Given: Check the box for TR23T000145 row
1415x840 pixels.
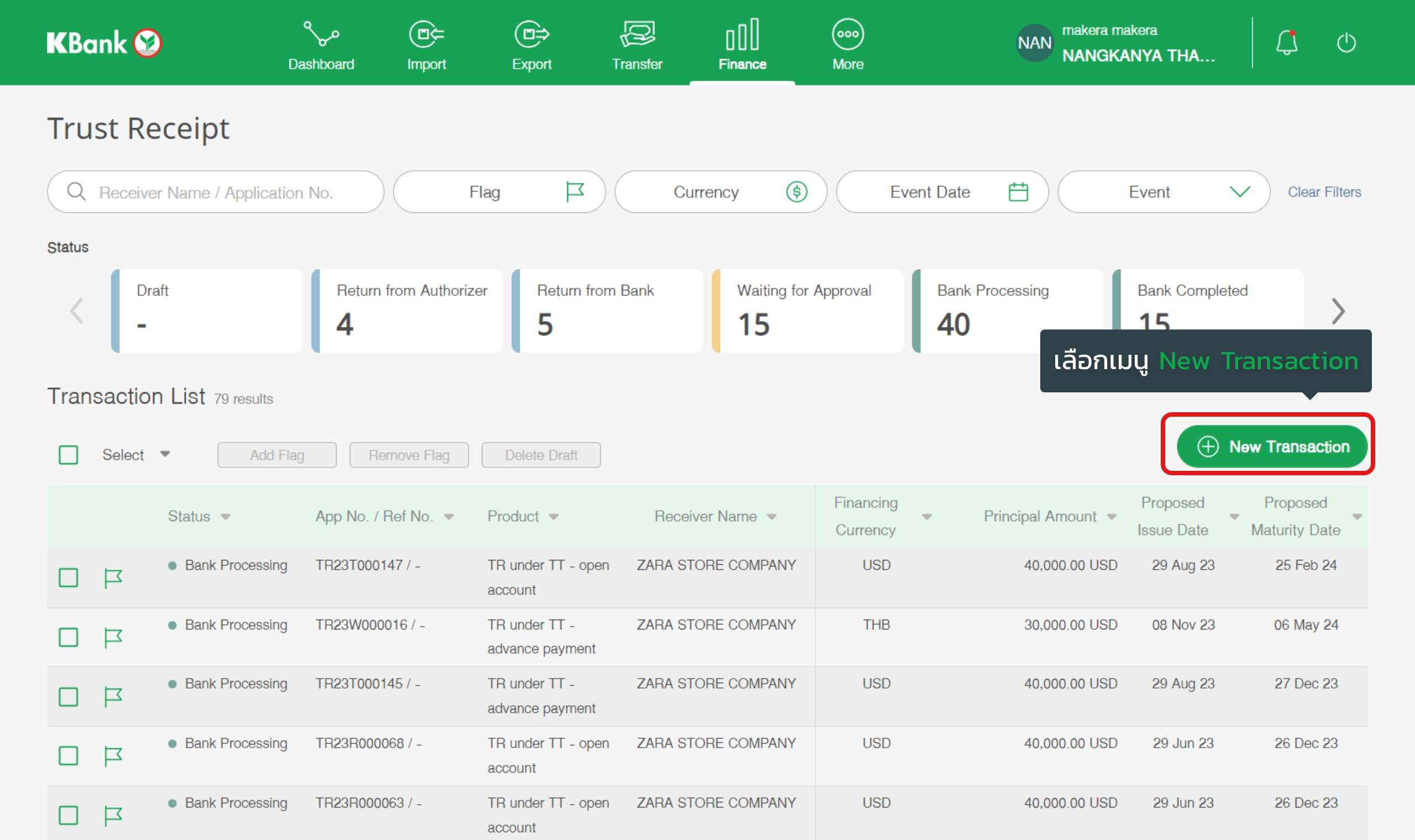Looking at the screenshot, I should click(69, 697).
